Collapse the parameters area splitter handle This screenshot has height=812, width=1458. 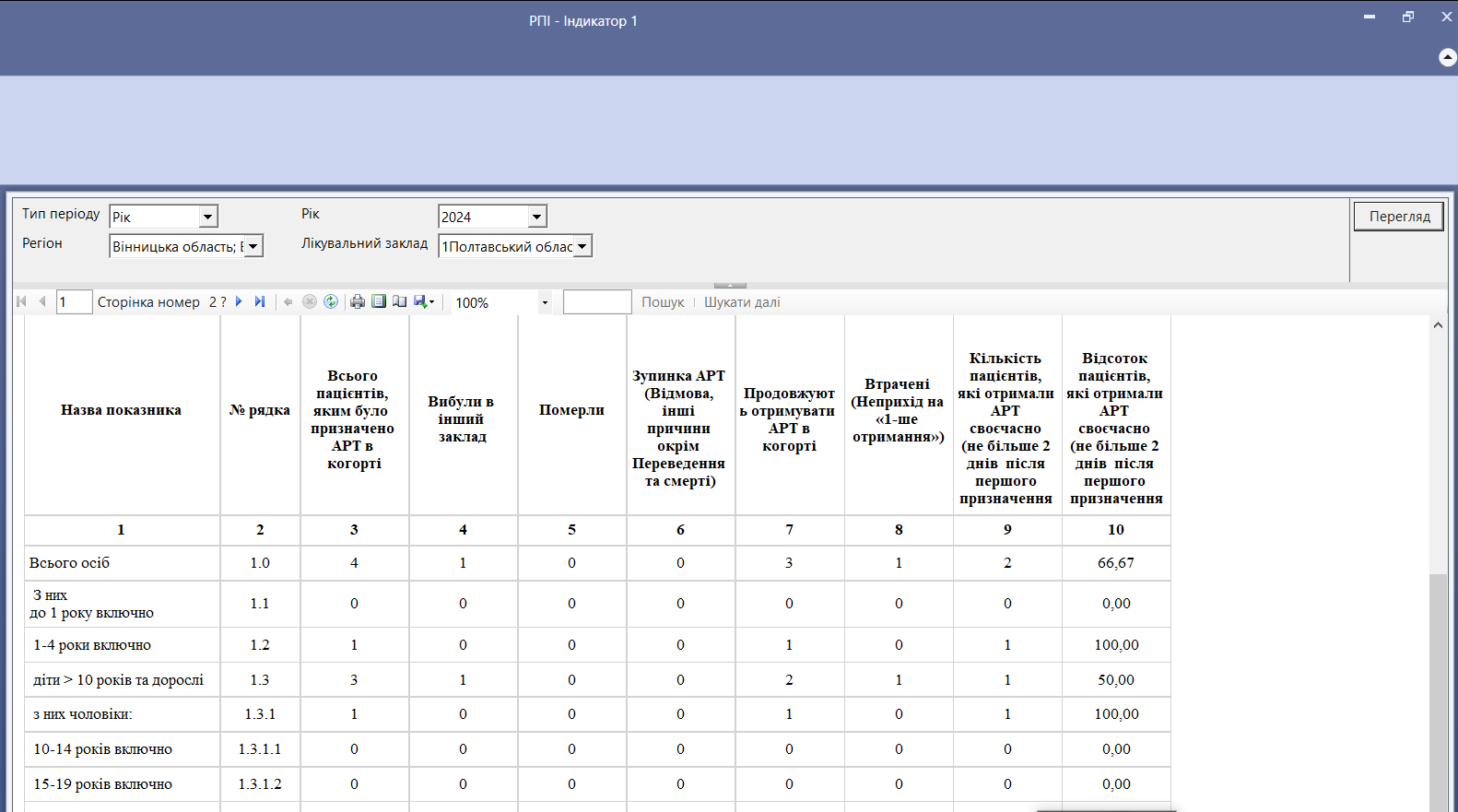[x=730, y=285]
